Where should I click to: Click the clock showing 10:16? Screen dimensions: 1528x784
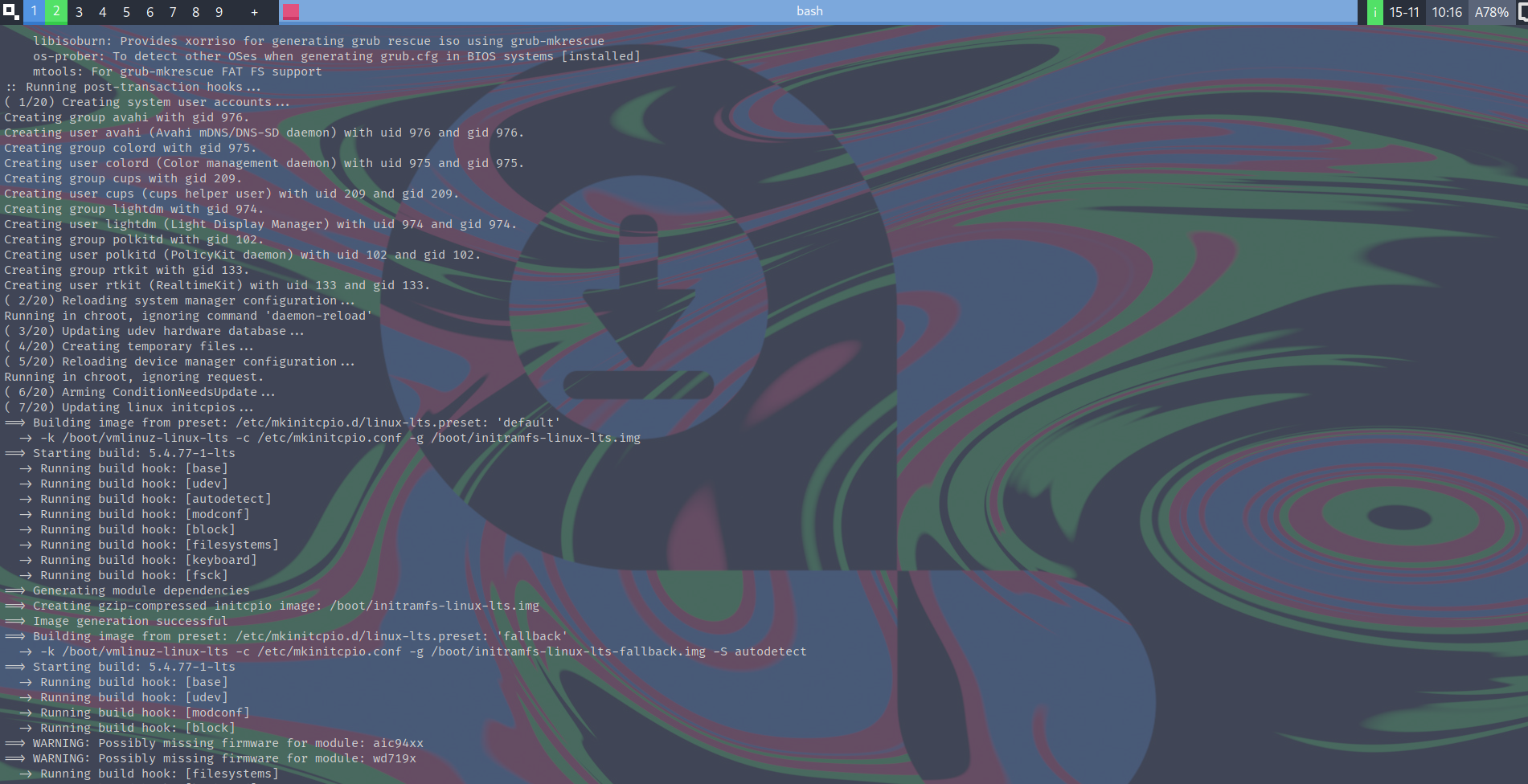pyautogui.click(x=1447, y=12)
